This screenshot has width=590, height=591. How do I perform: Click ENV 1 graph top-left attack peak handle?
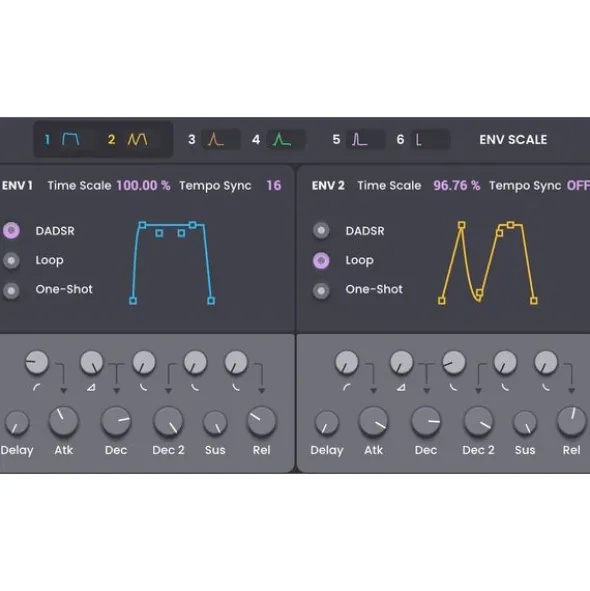click(x=142, y=225)
